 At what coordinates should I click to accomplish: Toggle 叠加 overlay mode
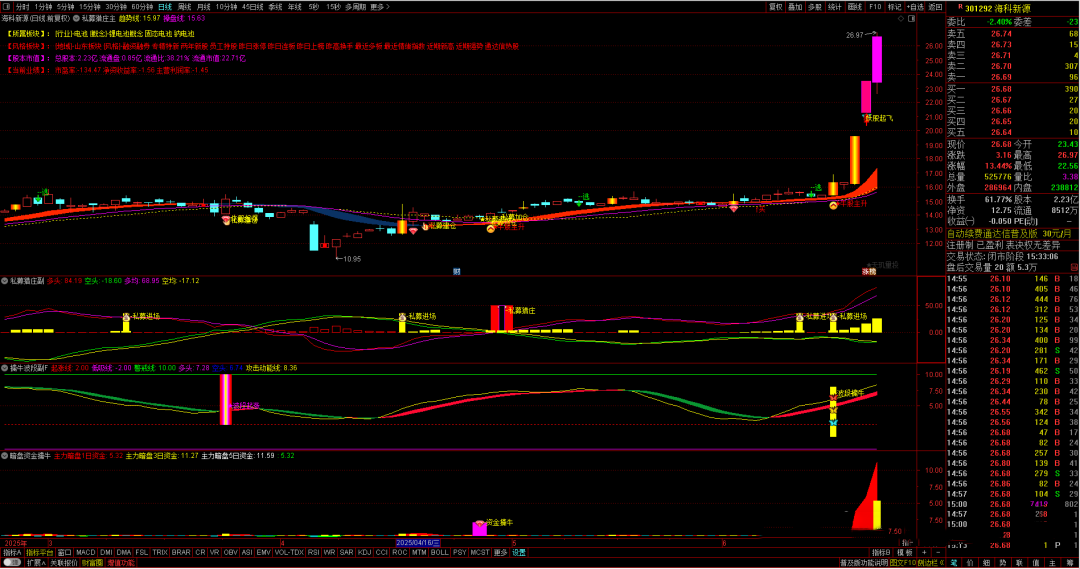[795, 6]
